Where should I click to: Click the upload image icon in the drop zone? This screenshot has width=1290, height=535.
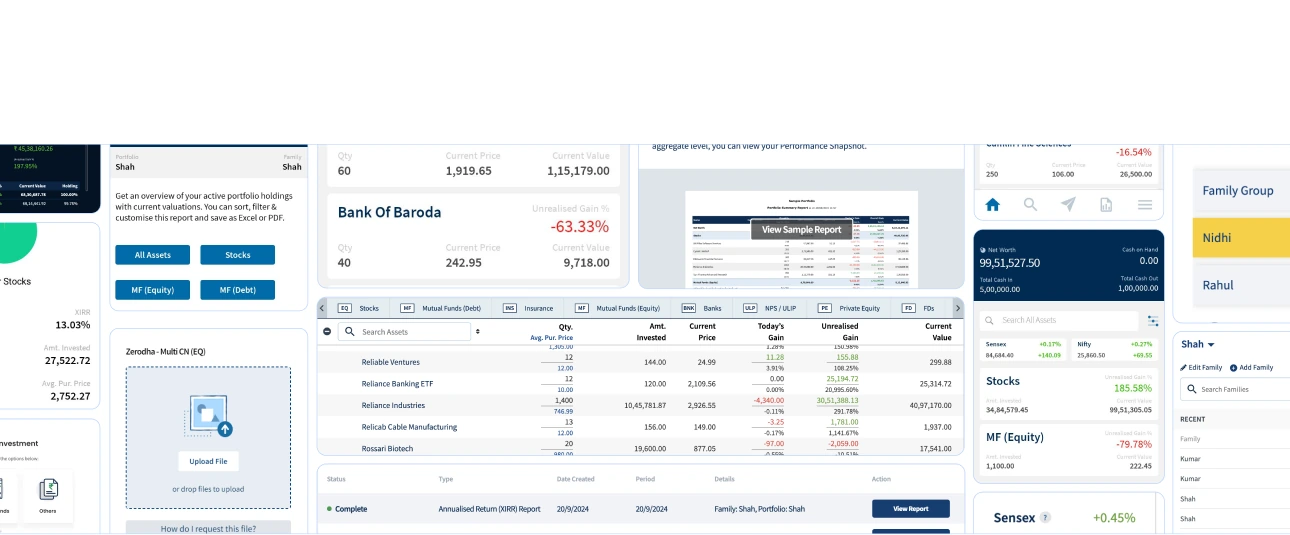click(208, 416)
